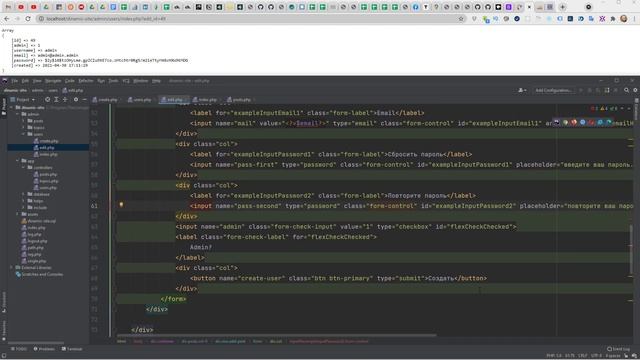This screenshot has height=360, width=640.
Task: Hide the Project tool window
Action: 84,100
